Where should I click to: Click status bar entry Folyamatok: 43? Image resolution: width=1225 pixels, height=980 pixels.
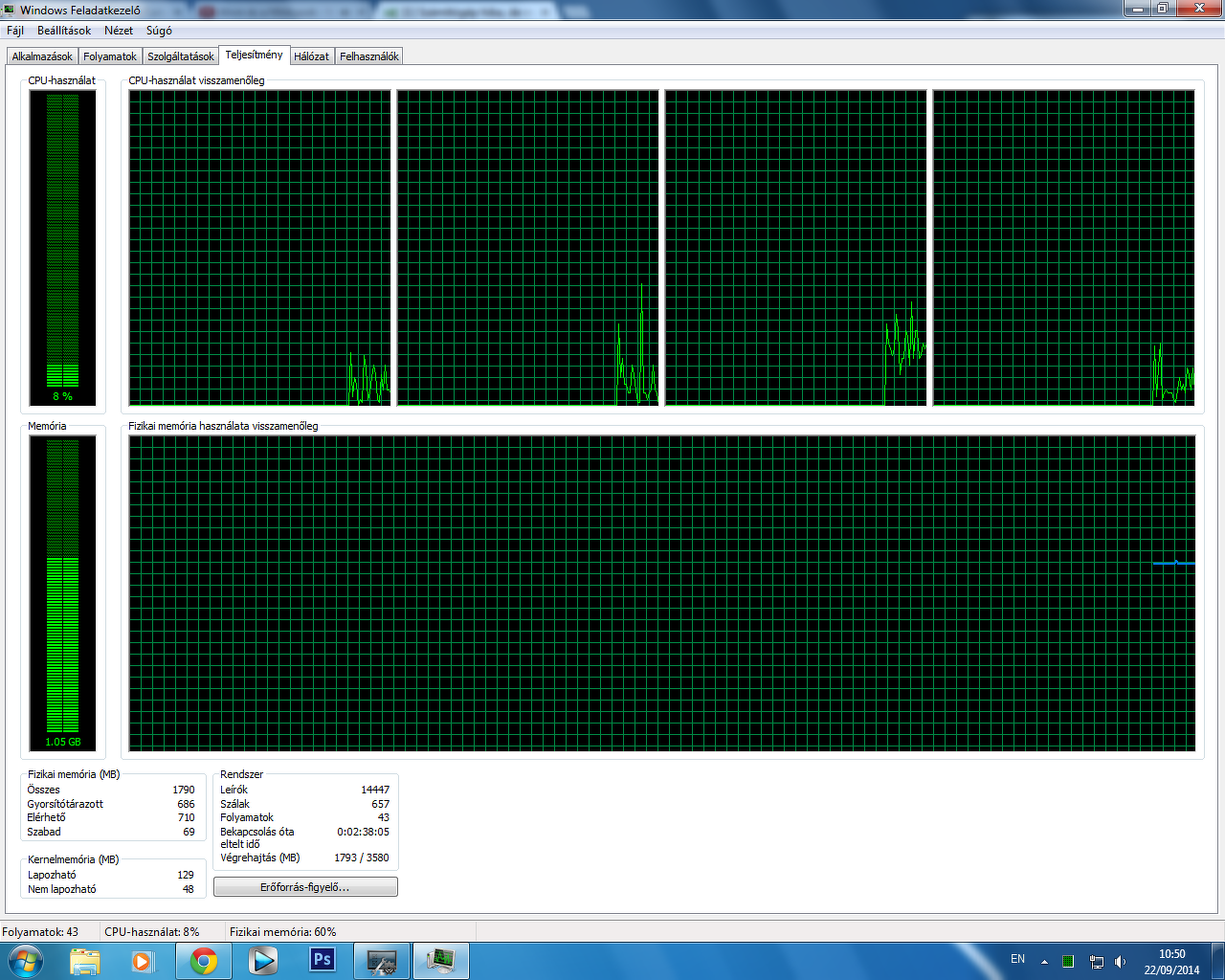click(x=40, y=931)
